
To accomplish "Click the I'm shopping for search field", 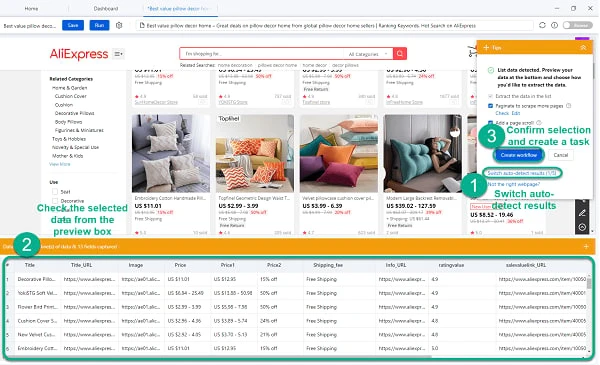I will 262,54.
